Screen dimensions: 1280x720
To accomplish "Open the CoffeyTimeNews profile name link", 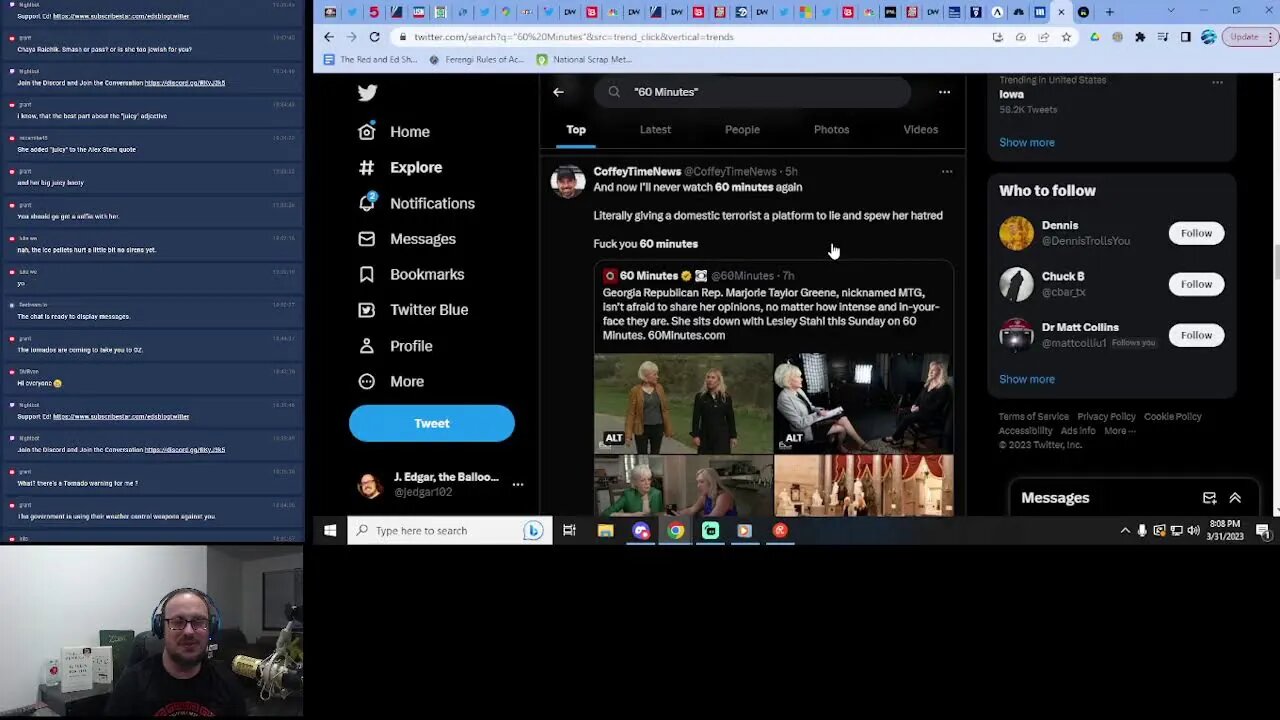I will (637, 172).
